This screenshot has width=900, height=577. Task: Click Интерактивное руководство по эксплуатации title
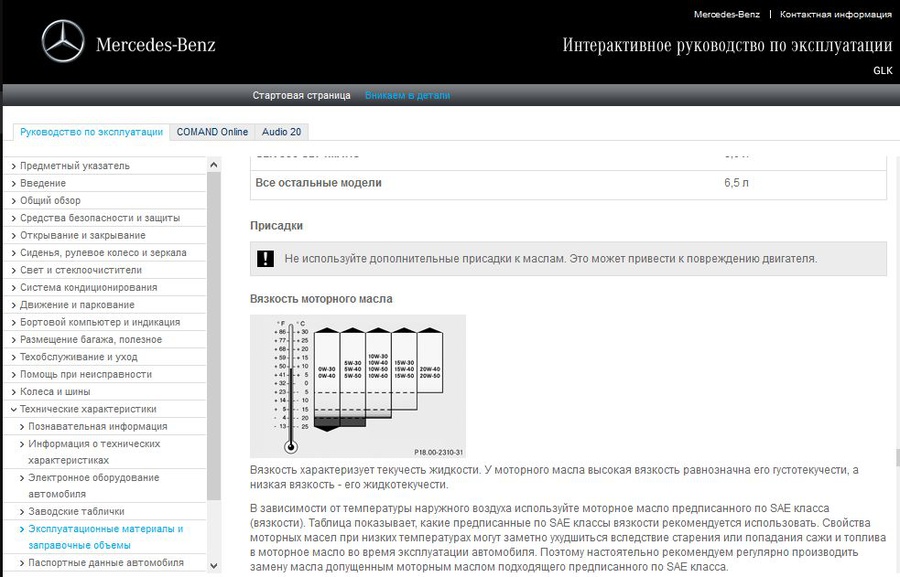727,45
